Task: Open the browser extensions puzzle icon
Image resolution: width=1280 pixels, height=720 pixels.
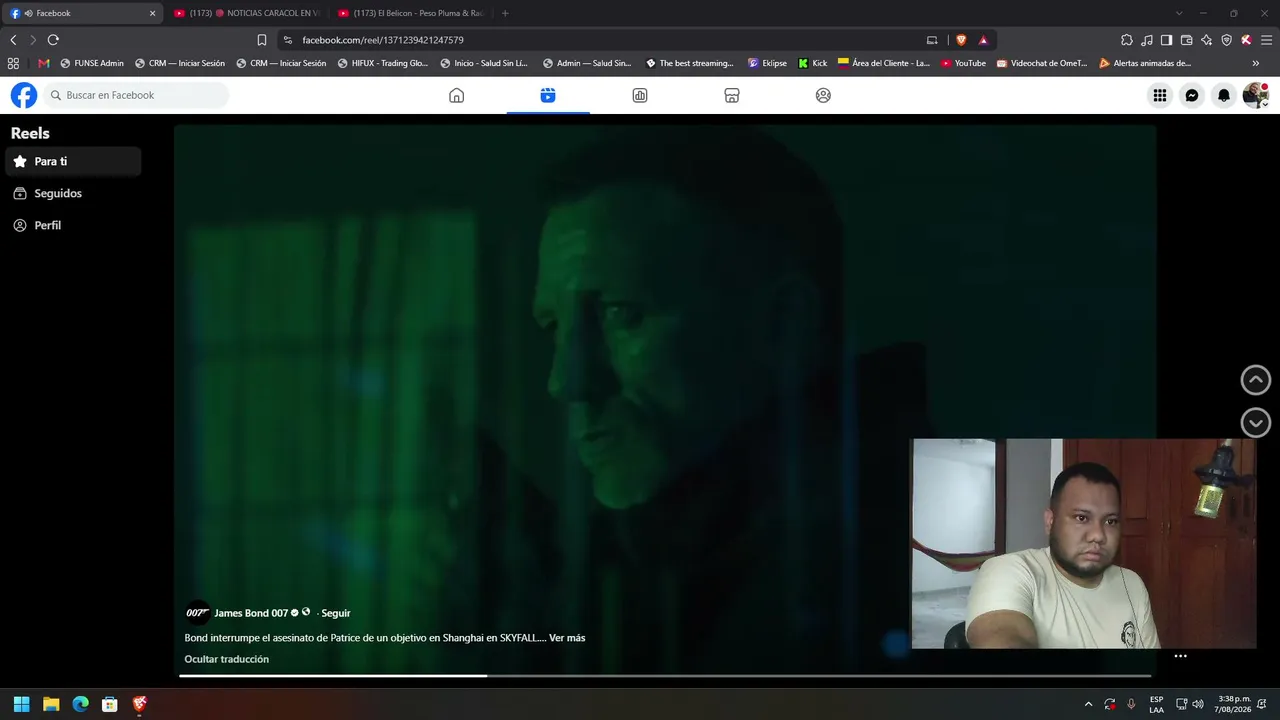Action: pos(1127,40)
